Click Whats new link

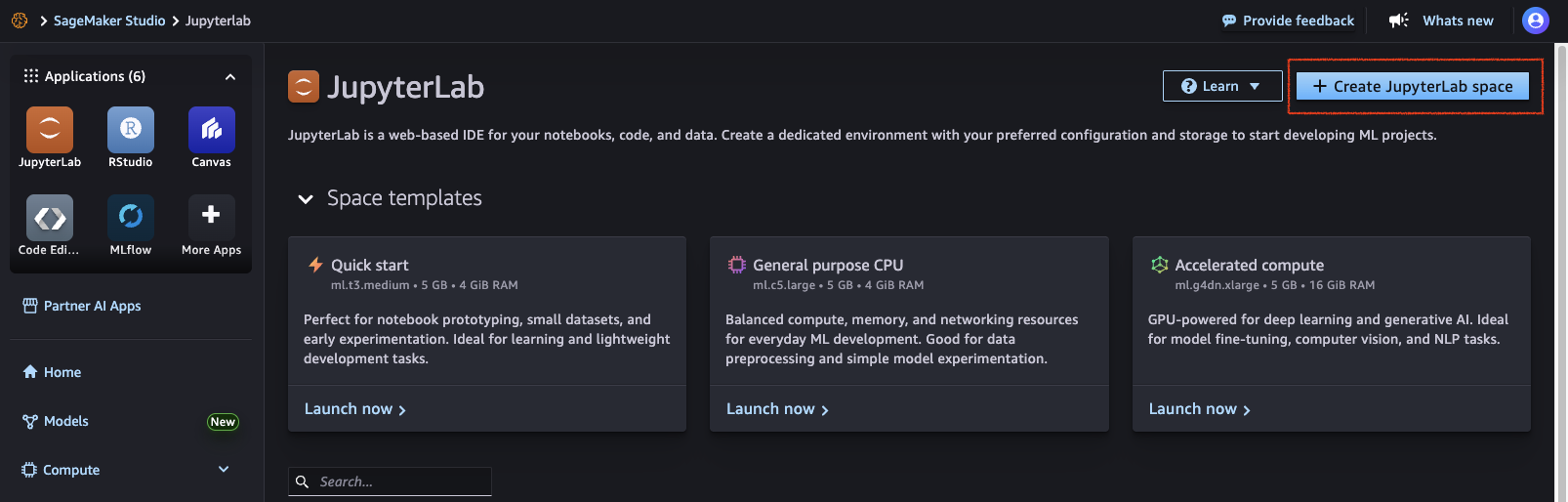[1458, 21]
